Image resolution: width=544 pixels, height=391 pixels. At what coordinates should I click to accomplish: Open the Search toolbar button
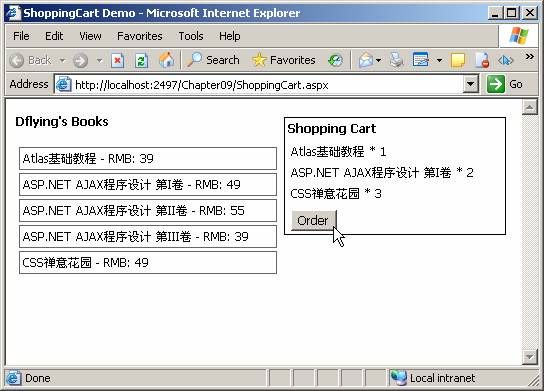(x=213, y=60)
